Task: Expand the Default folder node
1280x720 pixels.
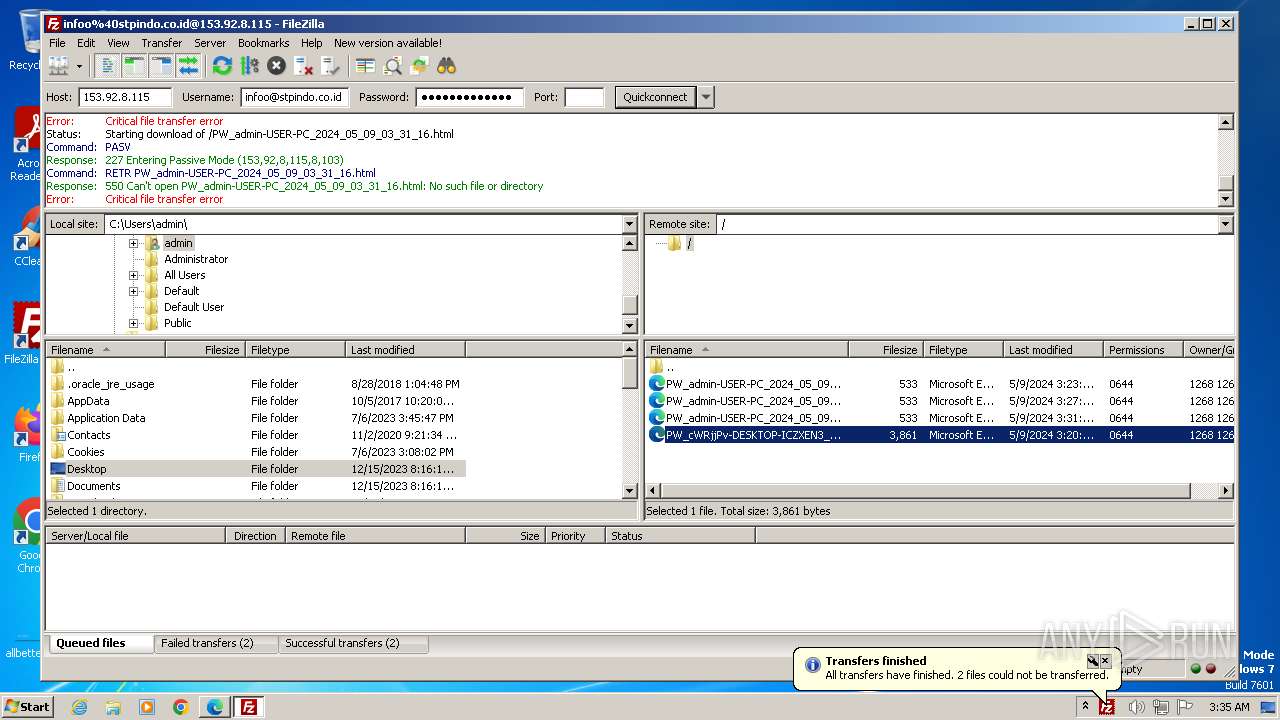Action: point(133,291)
